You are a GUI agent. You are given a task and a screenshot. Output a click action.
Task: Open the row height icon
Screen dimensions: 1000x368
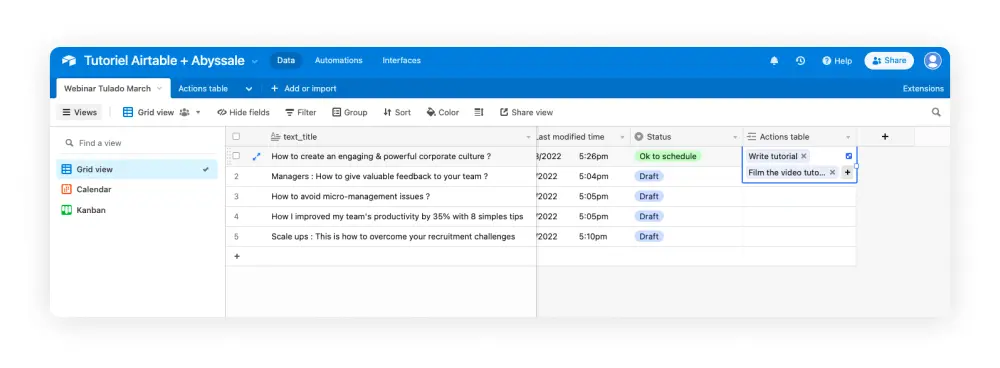(479, 112)
